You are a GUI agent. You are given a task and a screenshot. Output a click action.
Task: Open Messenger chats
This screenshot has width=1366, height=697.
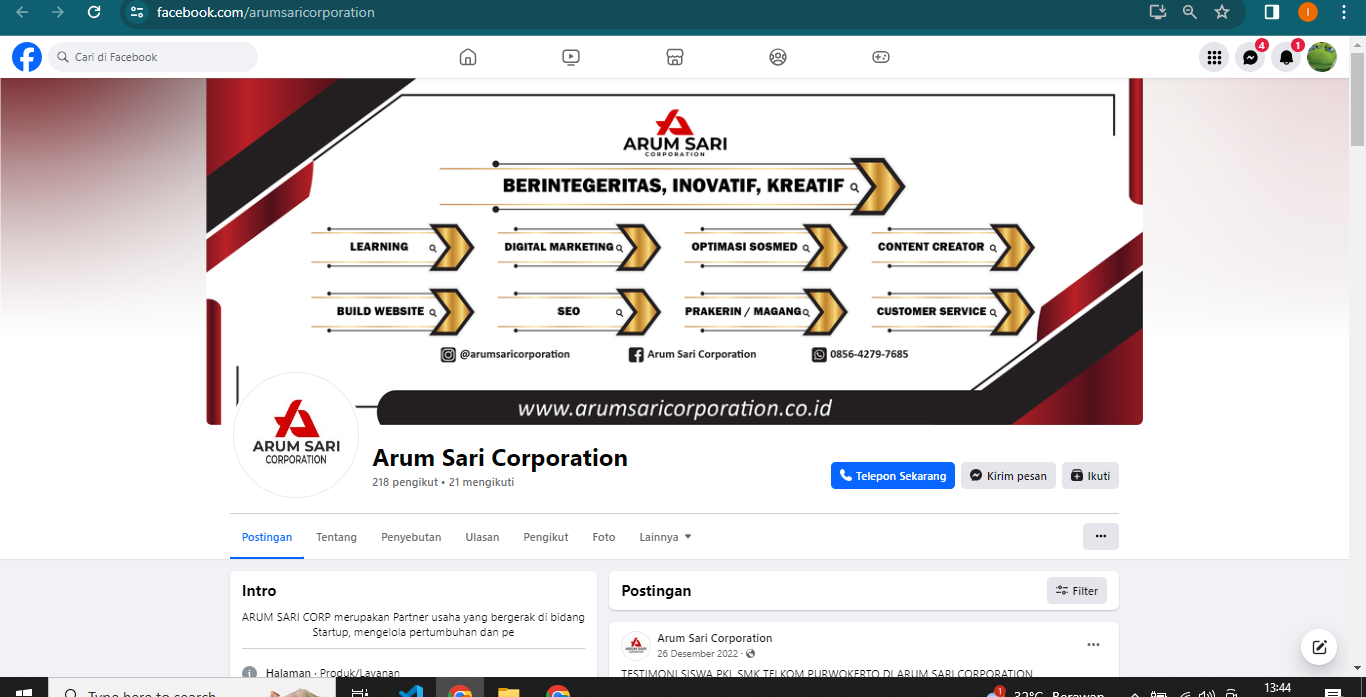1250,57
